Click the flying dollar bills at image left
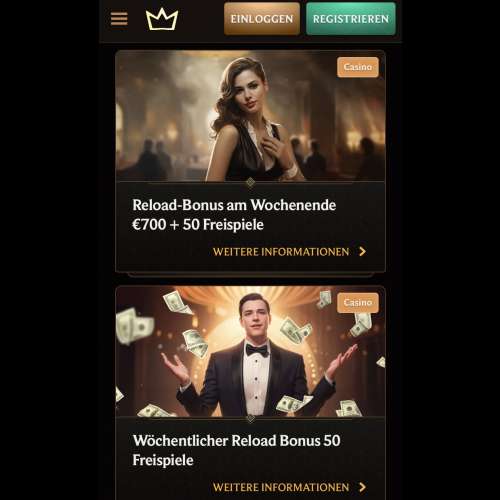Screen dimensions: 500x500 click(135, 326)
